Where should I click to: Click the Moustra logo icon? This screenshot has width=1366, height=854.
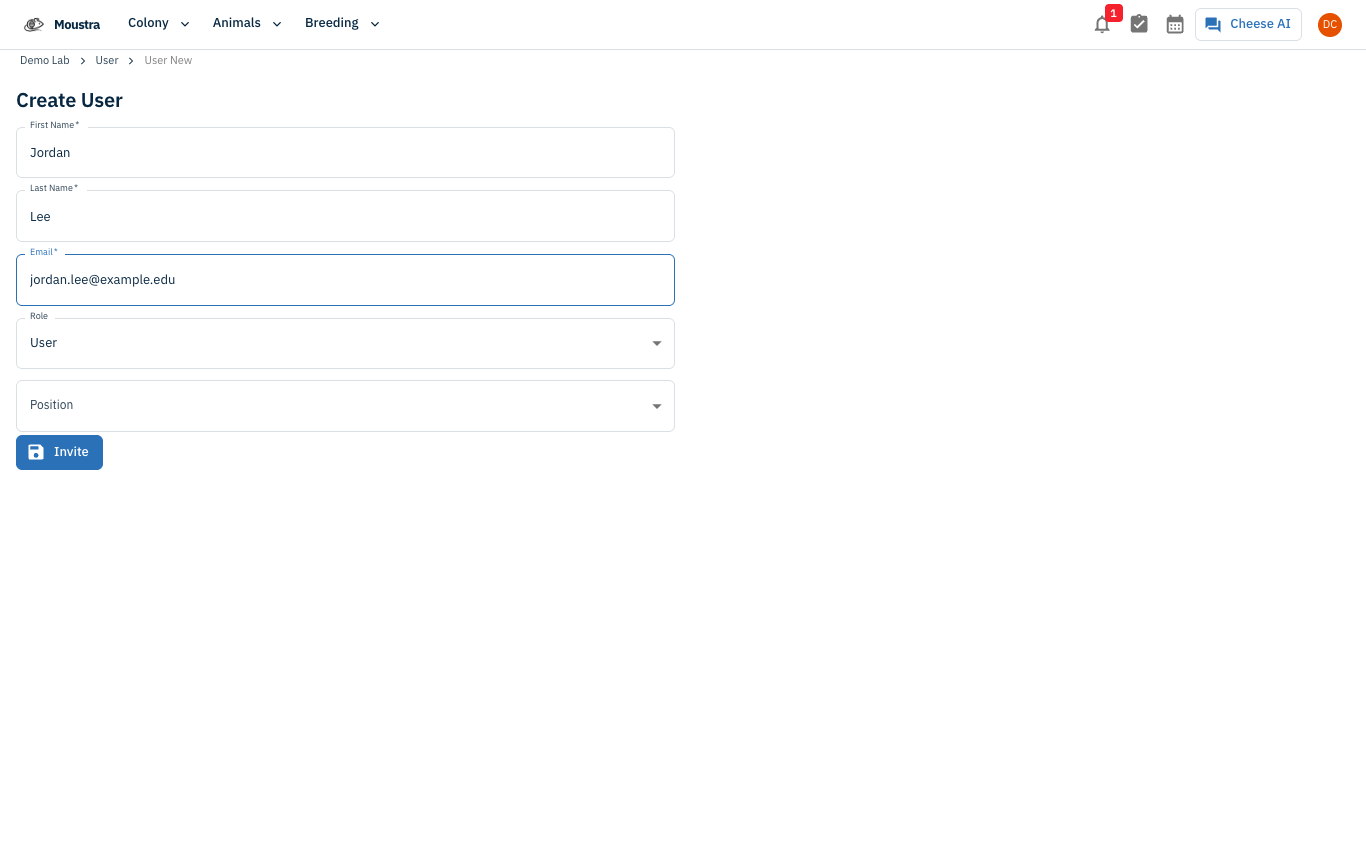(34, 24)
